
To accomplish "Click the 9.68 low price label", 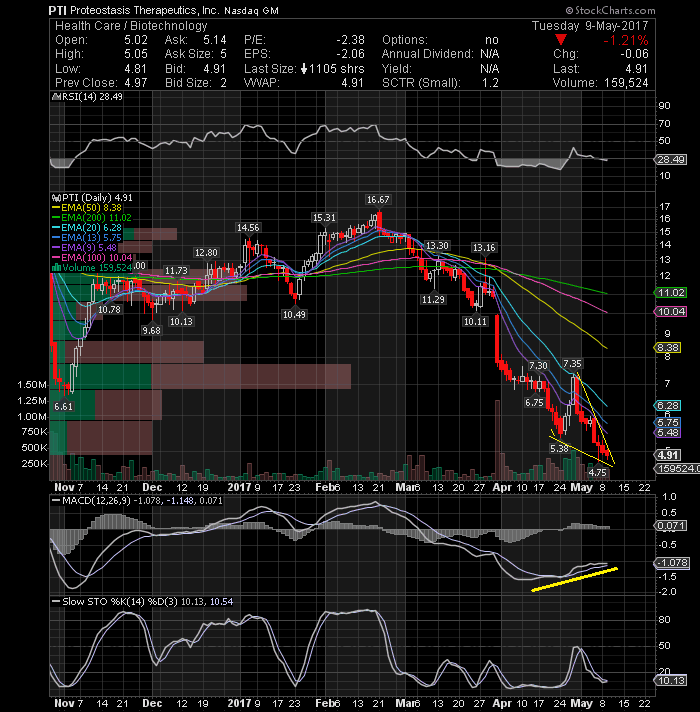I will coord(152,331).
